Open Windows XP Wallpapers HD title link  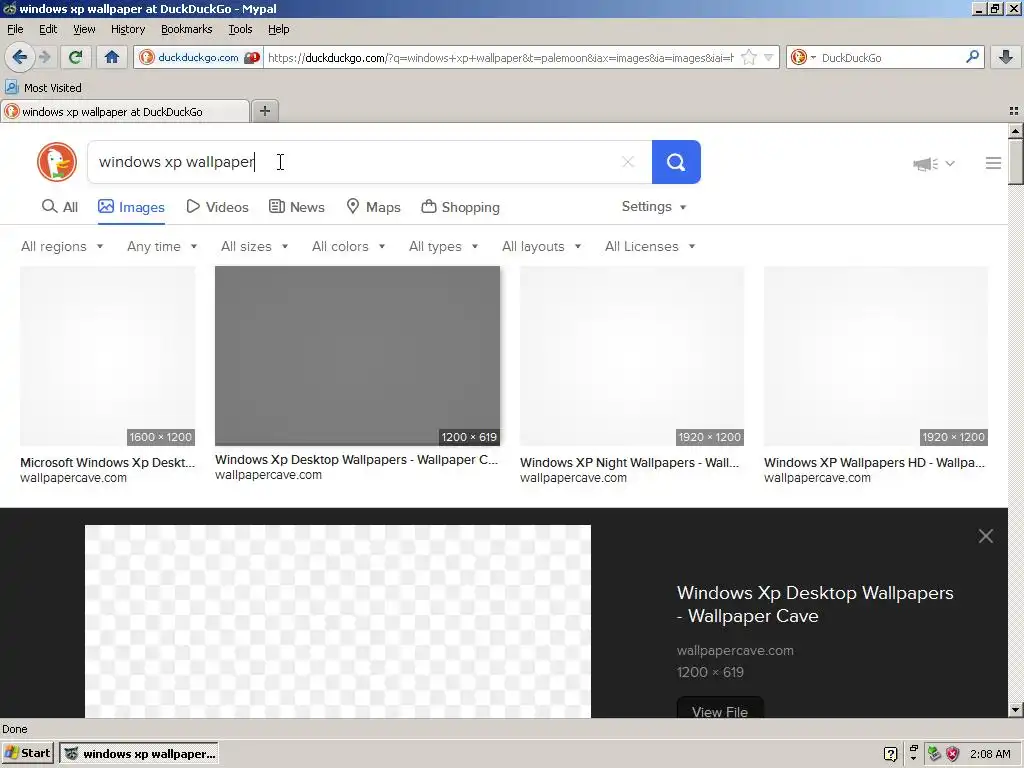(x=874, y=462)
